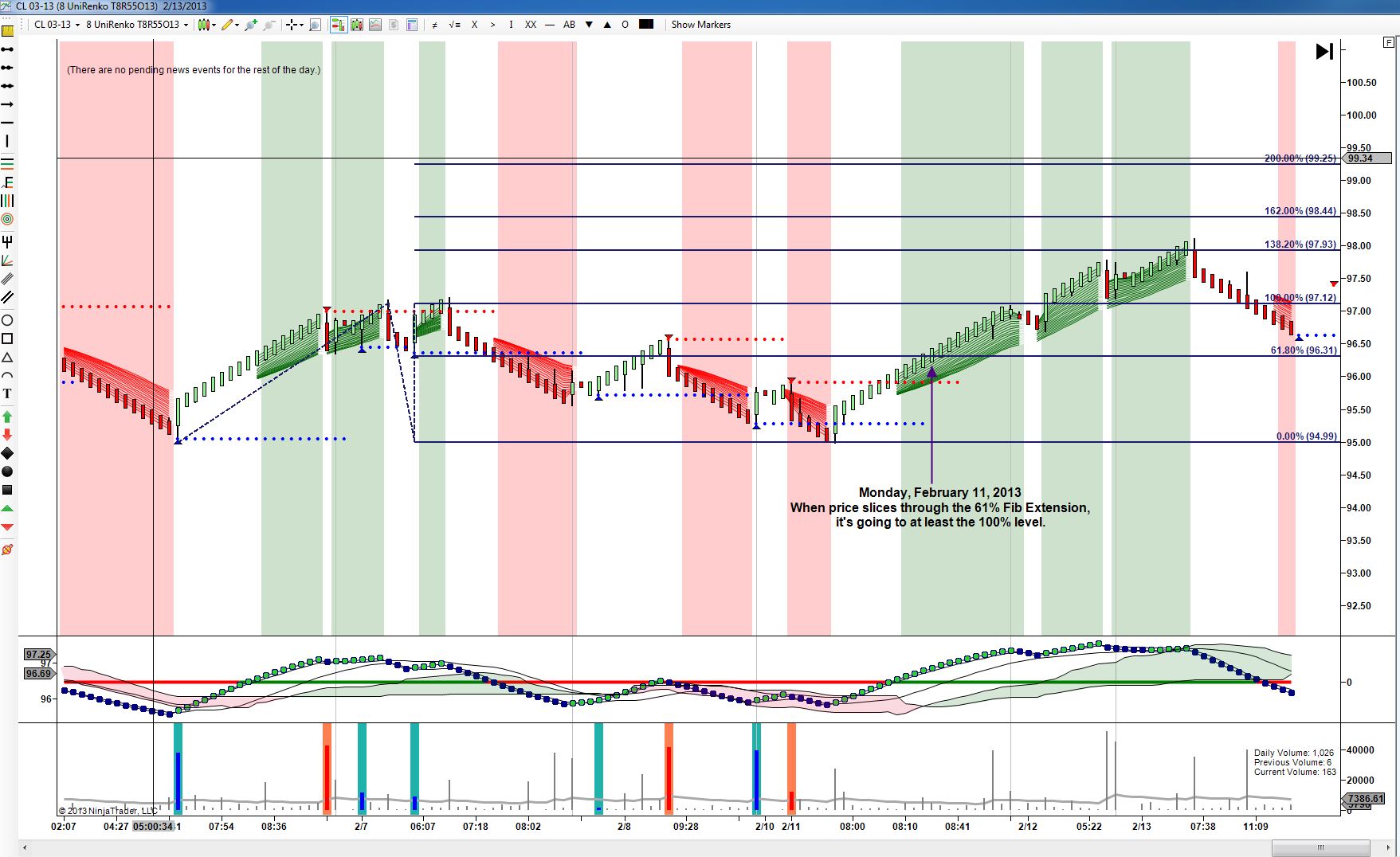Select the green triangle up marker
1400x857 pixels.
tap(7, 508)
